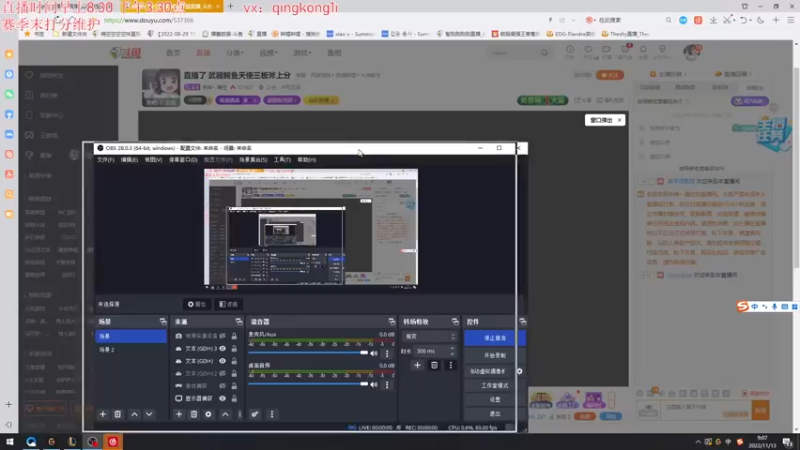Remove transition with trash icon in Transitions panel

[x=434, y=365]
